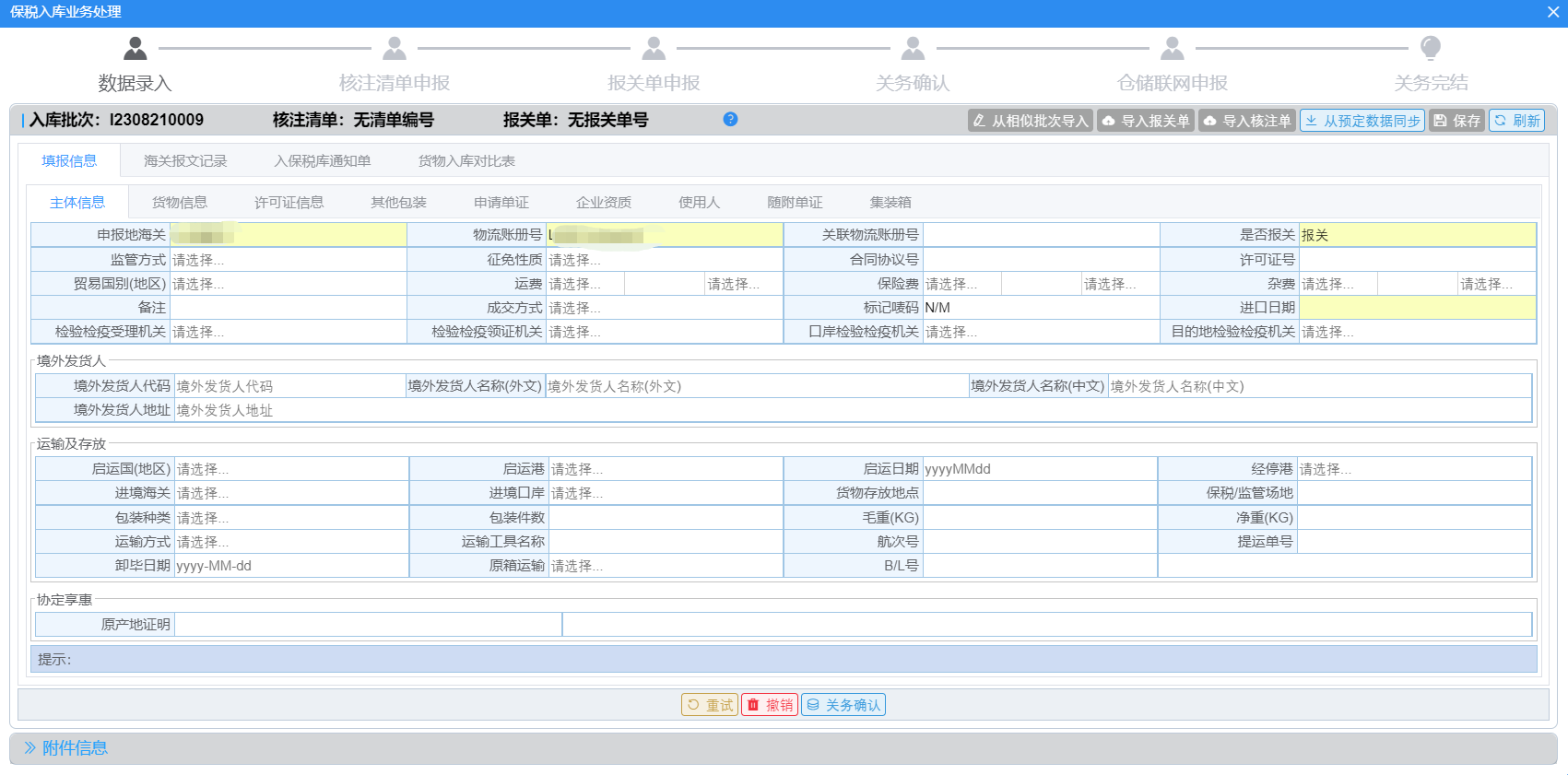Open the 进境口岸 dropdown
This screenshot has height=775, width=1568.
(x=666, y=493)
